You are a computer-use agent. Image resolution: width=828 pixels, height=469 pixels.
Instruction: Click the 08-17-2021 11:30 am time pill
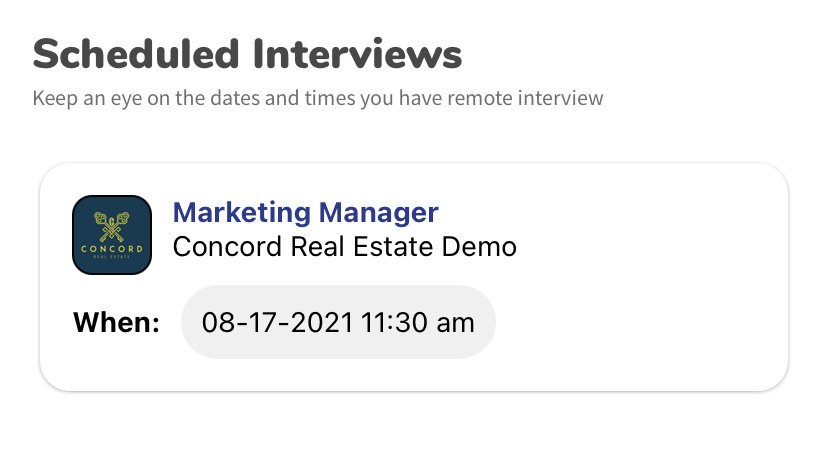tap(338, 322)
